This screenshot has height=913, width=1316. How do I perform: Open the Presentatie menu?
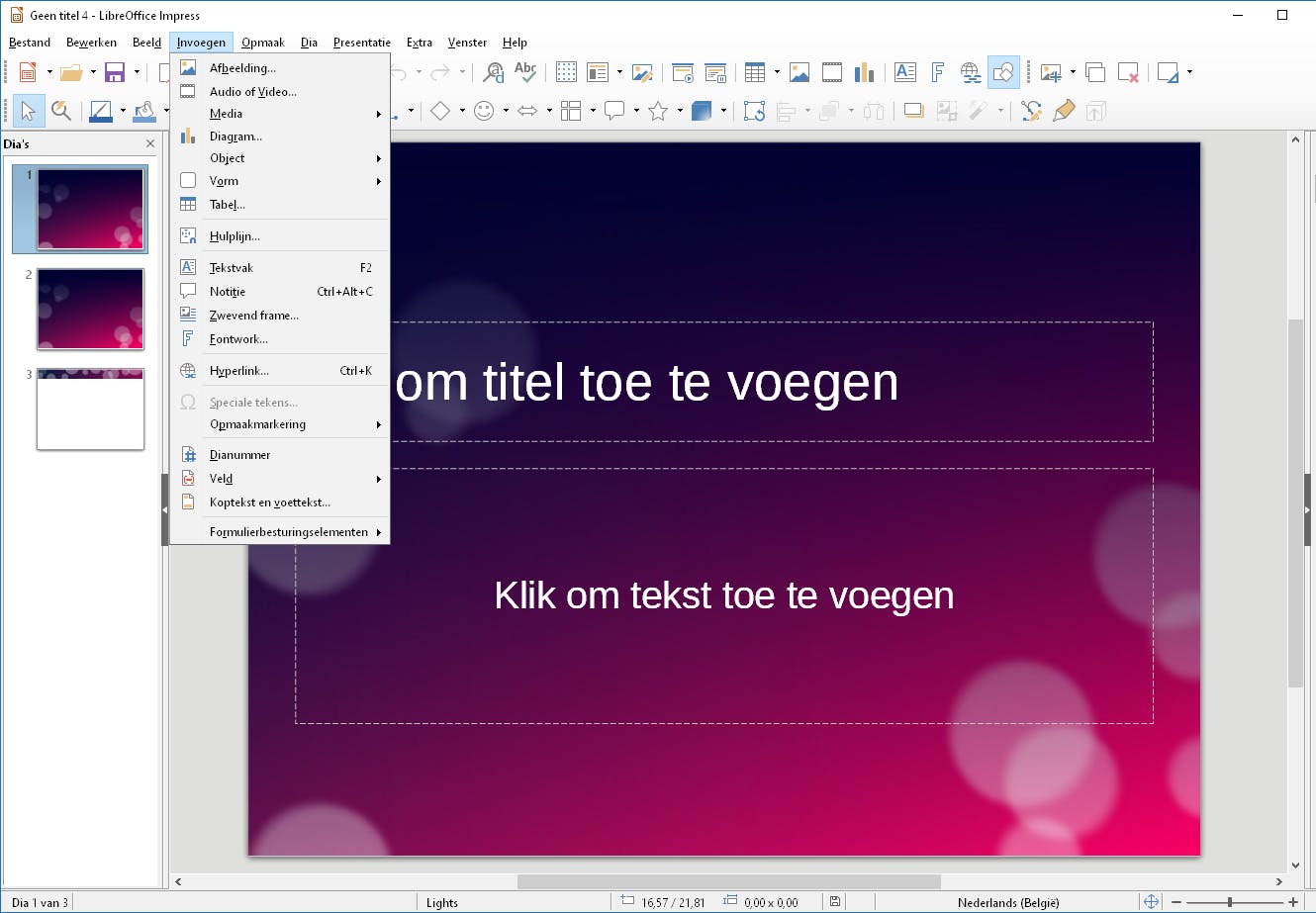(x=361, y=43)
